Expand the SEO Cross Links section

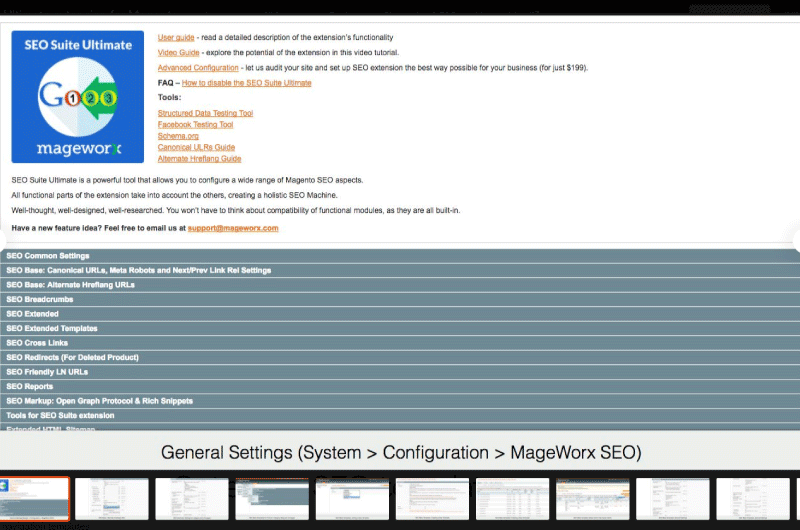pyautogui.click(x=400, y=343)
